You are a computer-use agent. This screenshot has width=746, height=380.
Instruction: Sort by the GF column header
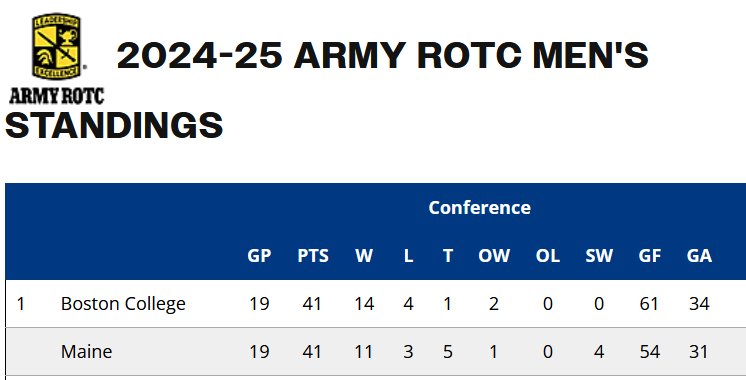click(650, 255)
